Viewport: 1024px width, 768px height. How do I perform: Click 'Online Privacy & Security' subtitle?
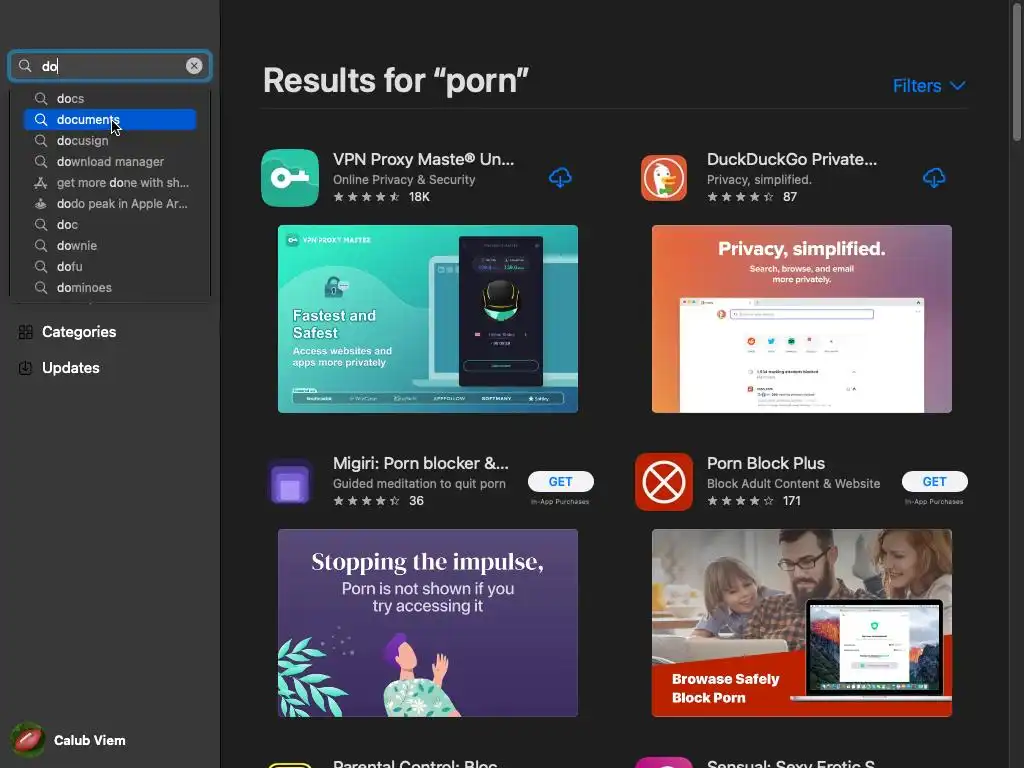click(x=404, y=180)
